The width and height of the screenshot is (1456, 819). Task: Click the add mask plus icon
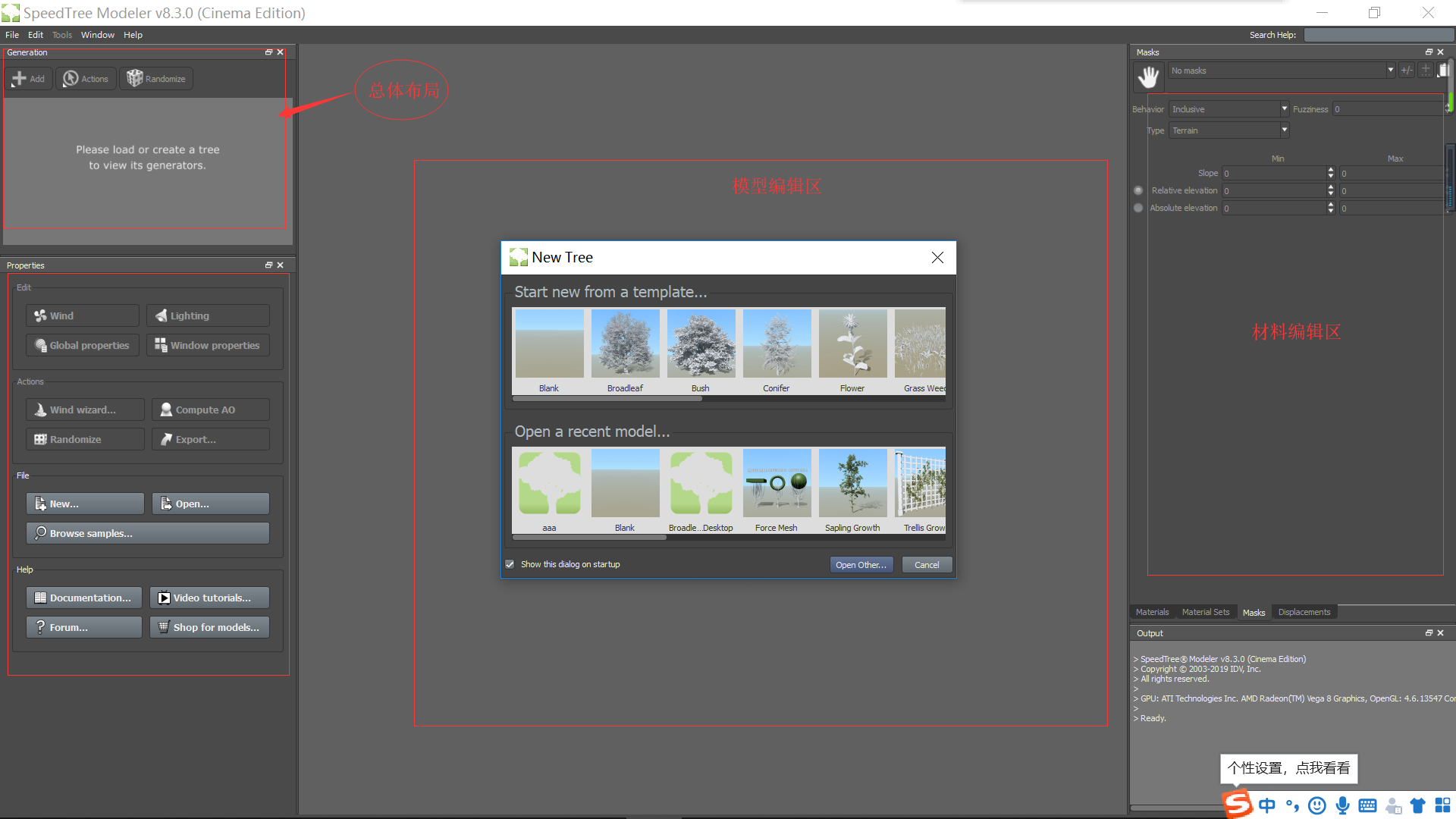coord(1426,70)
